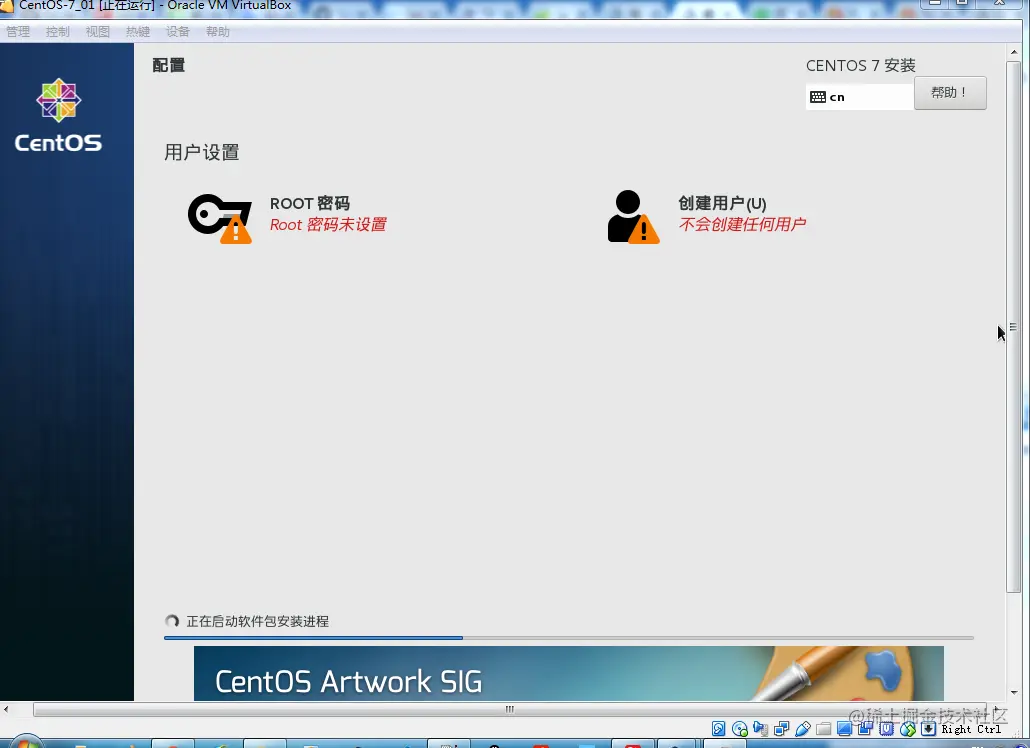Open the 管理 menu
1030x748 pixels.
click(x=18, y=32)
